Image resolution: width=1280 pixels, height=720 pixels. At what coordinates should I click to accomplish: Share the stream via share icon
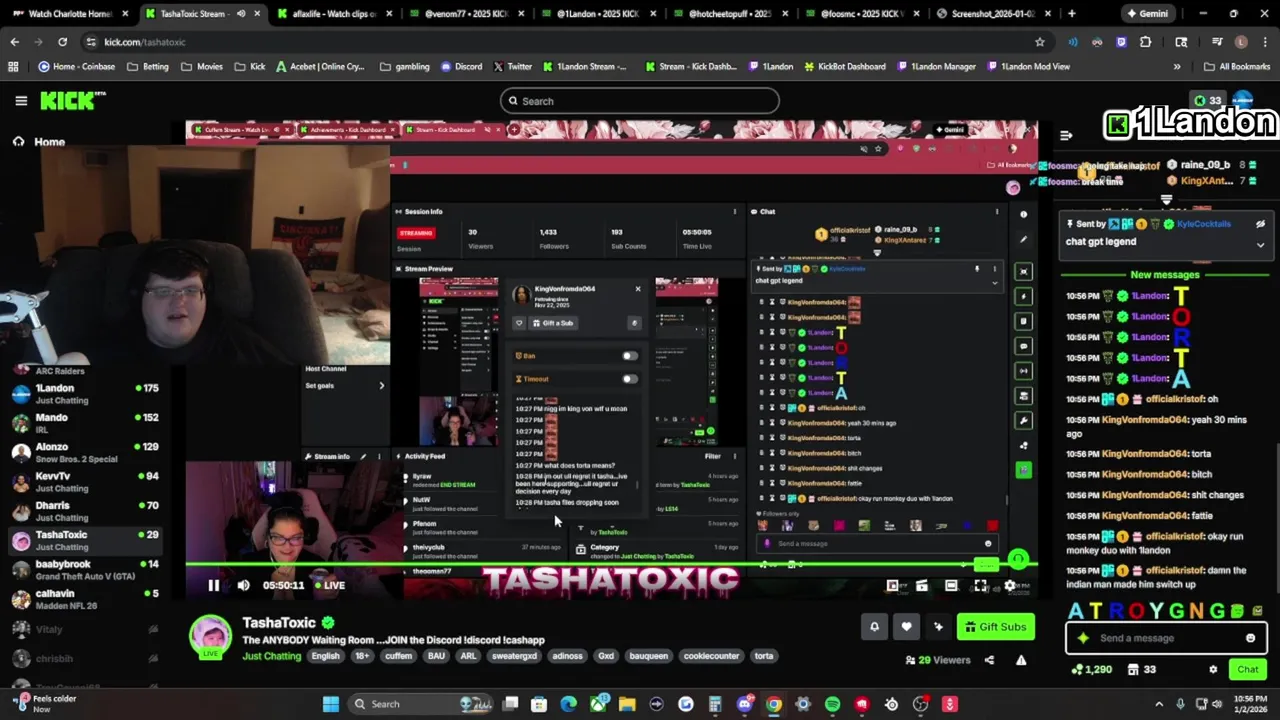(989, 660)
